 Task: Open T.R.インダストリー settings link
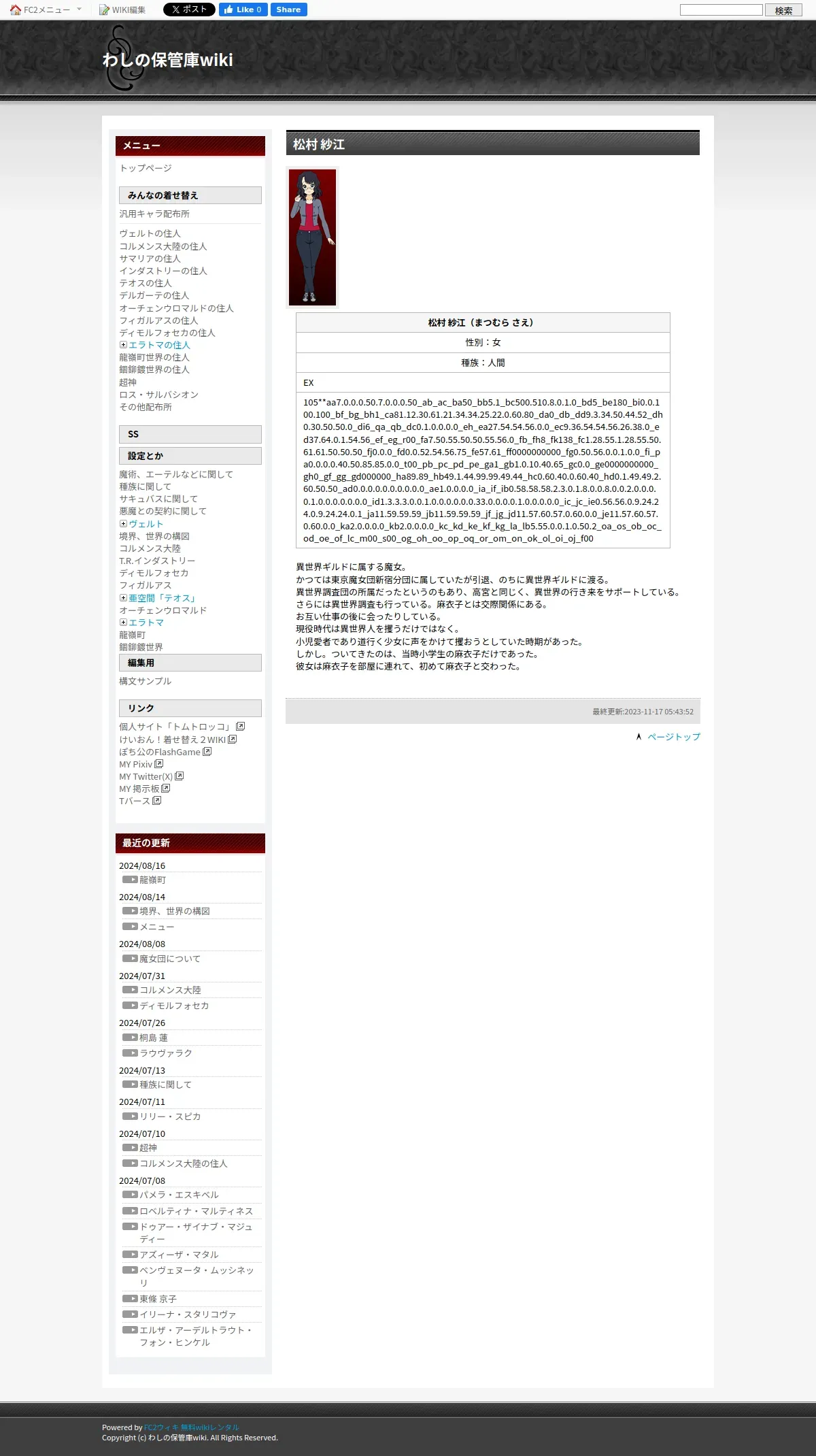(157, 561)
